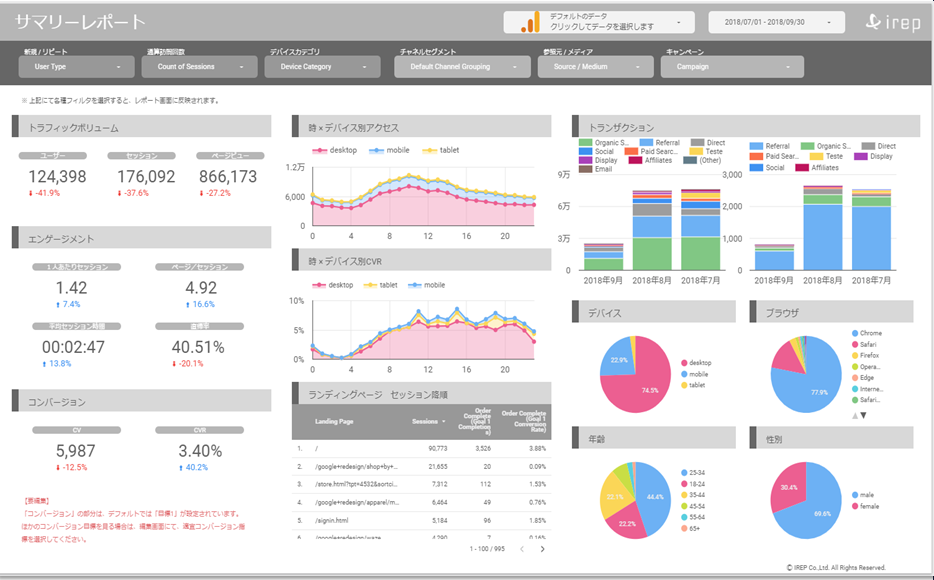The height and width of the screenshot is (580, 934).
Task: Click the /signin.html landing page row
Action: click(x=334, y=520)
